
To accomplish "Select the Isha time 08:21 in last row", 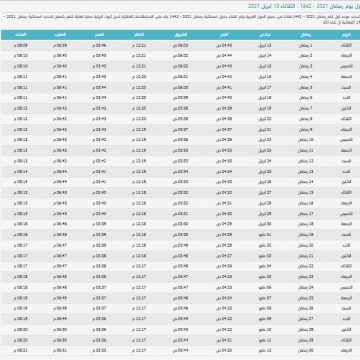I will (x=21, y=351).
